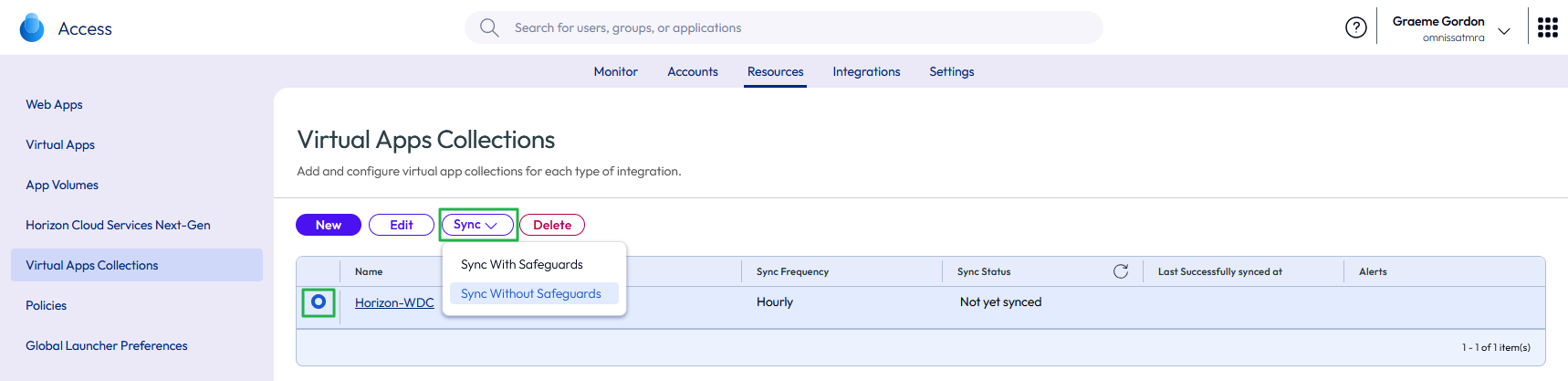1568x381 pixels.
Task: Click the search magnifier icon
Action: (489, 28)
